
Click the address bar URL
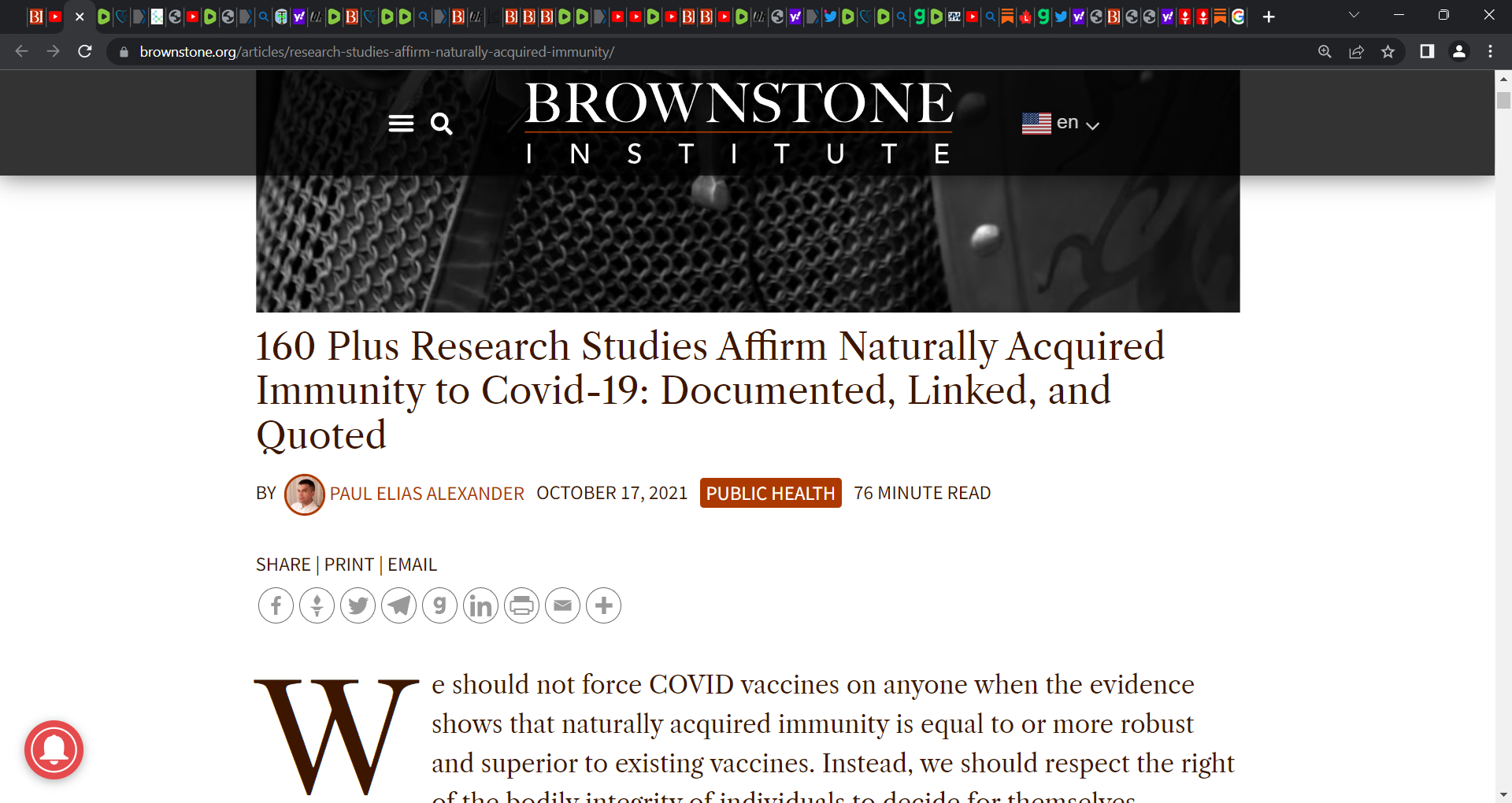(377, 52)
